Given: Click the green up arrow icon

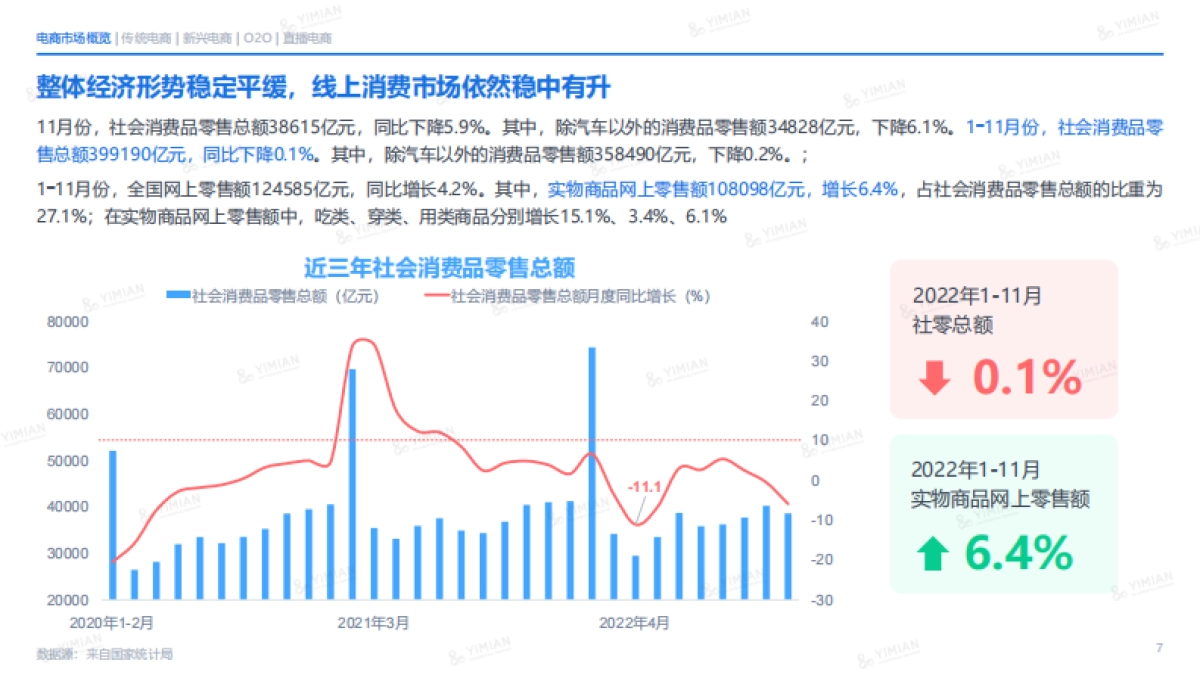Looking at the screenshot, I should [934, 552].
